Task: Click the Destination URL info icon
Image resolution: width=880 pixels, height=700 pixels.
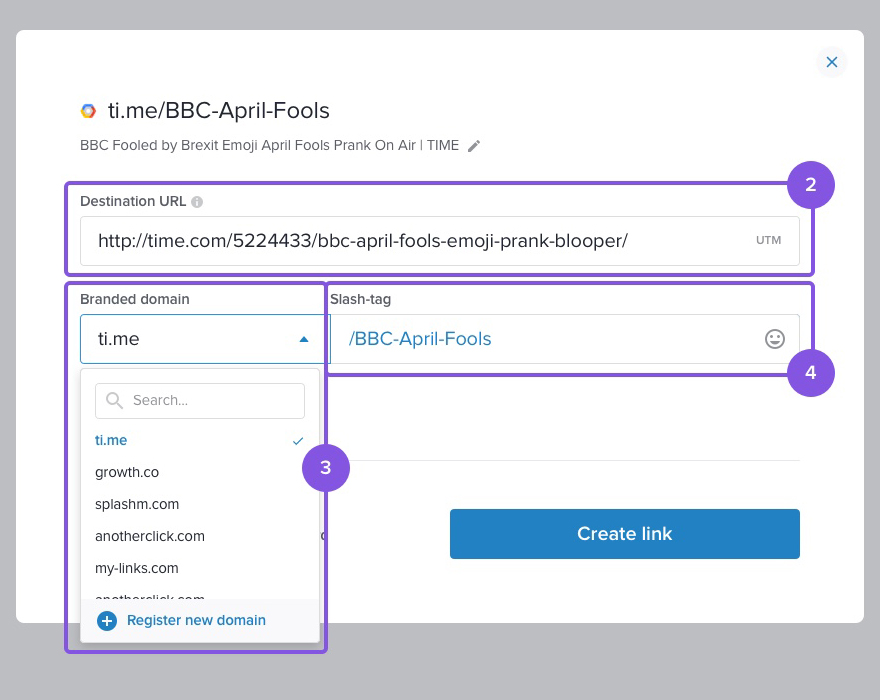Action: pyautogui.click(x=197, y=202)
